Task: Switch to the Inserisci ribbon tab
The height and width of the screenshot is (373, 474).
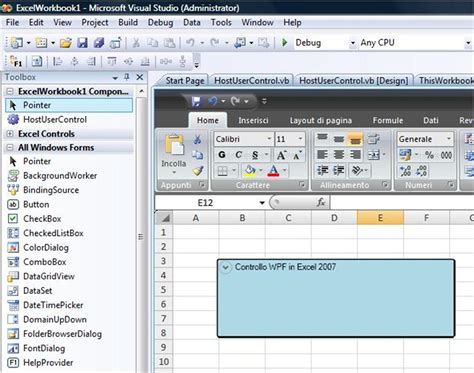Action: [x=253, y=120]
